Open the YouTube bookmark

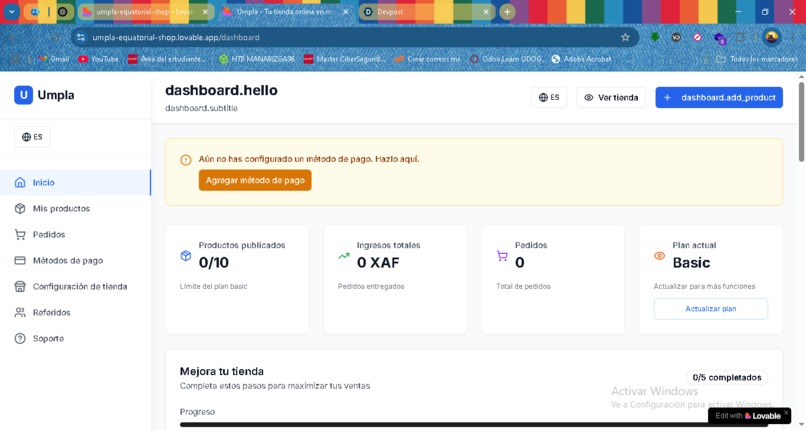point(98,59)
